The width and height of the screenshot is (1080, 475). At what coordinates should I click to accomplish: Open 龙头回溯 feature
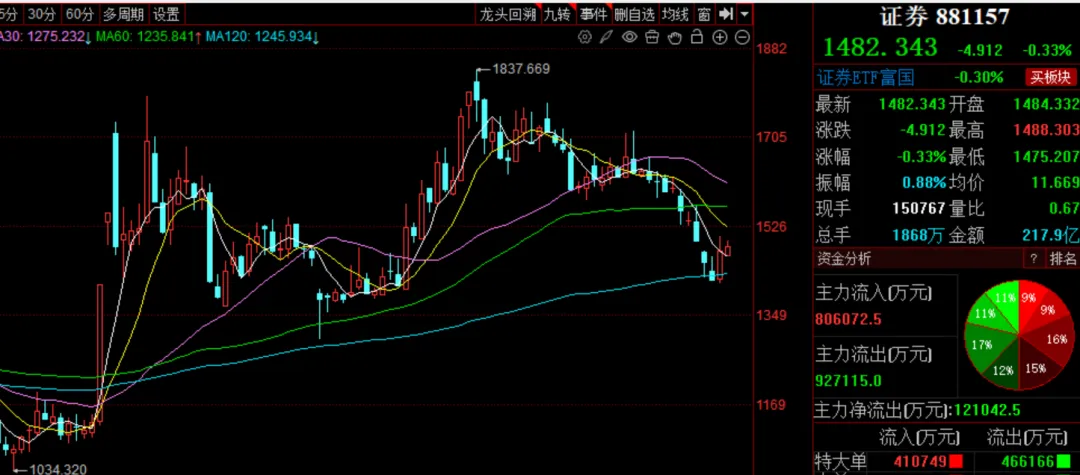(507, 14)
